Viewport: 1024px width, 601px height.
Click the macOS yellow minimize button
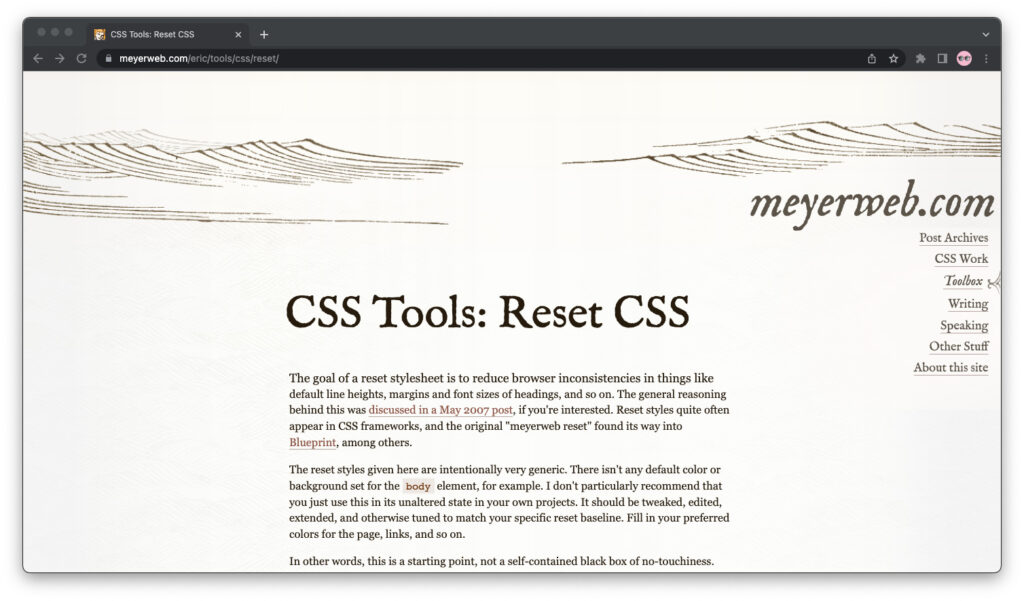click(x=55, y=32)
